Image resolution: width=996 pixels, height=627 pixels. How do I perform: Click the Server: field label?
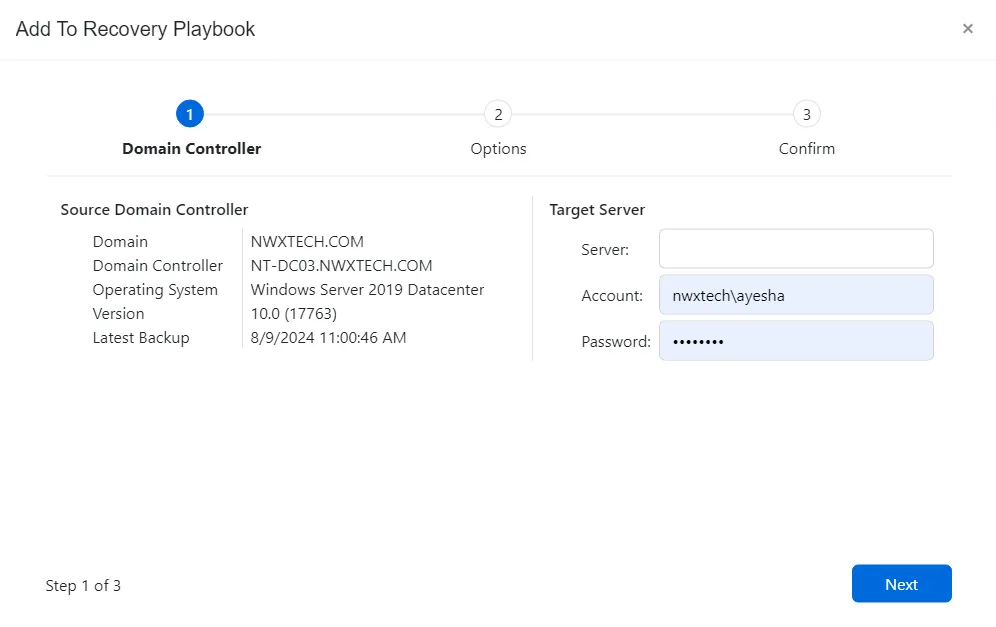pyautogui.click(x=605, y=250)
